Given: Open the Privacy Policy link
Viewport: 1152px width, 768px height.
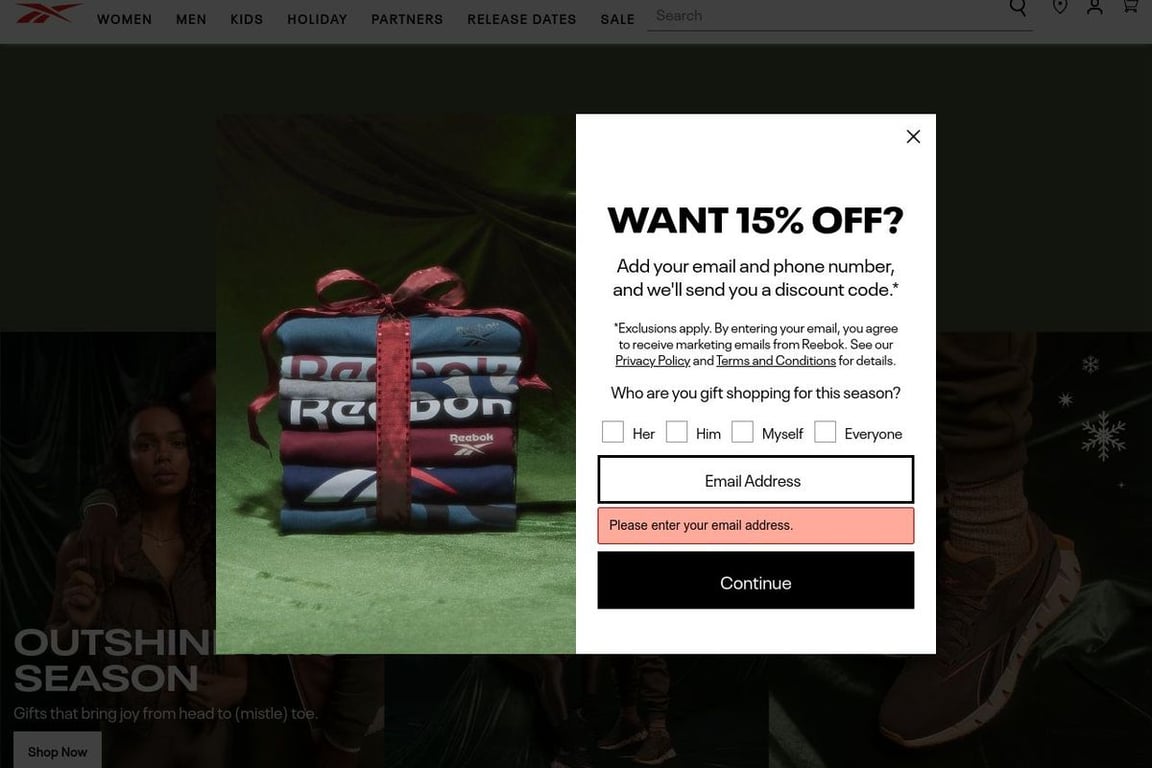Looking at the screenshot, I should point(652,361).
